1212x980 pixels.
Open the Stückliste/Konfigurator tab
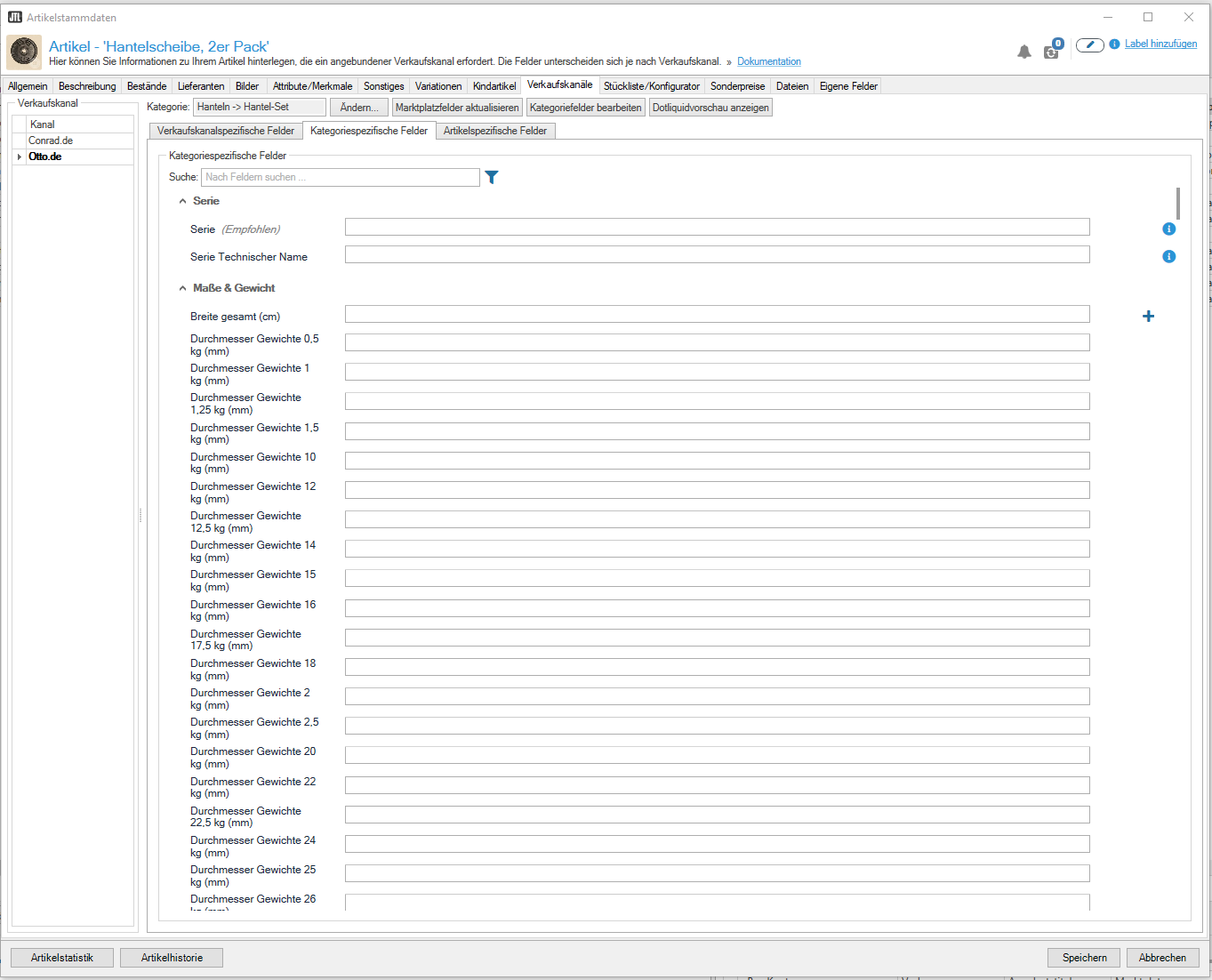[651, 86]
